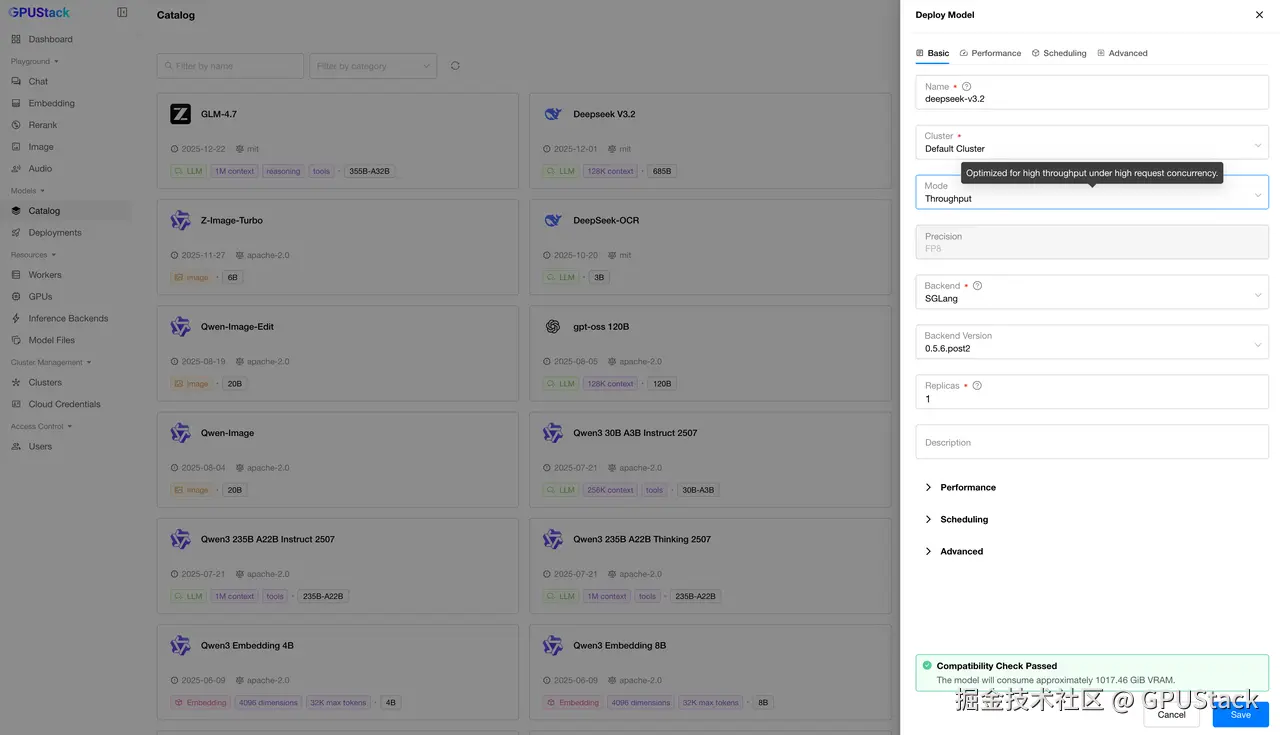Close the Deploy Model panel
The height and width of the screenshot is (735, 1280).
1259,15
